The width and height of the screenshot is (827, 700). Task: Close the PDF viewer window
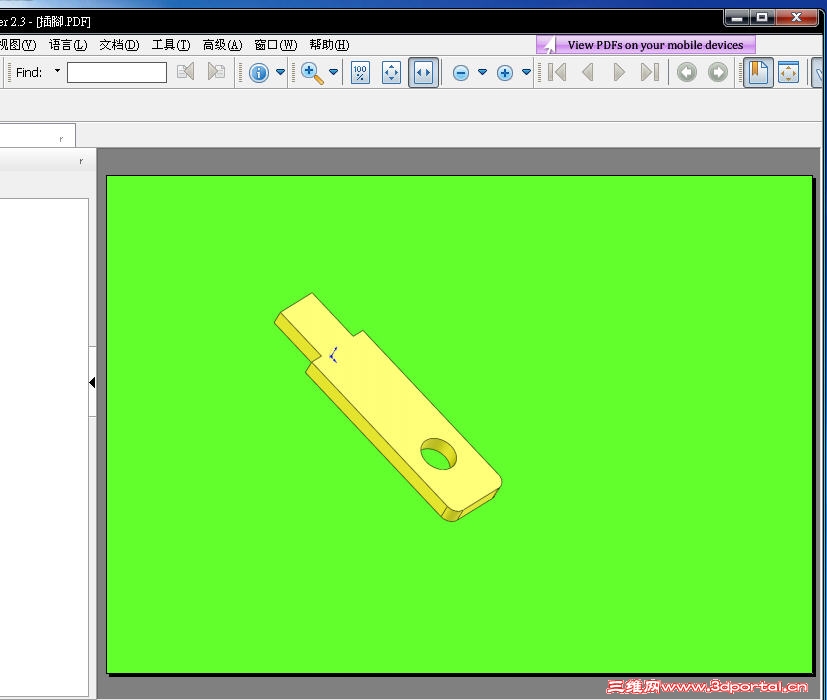click(796, 18)
